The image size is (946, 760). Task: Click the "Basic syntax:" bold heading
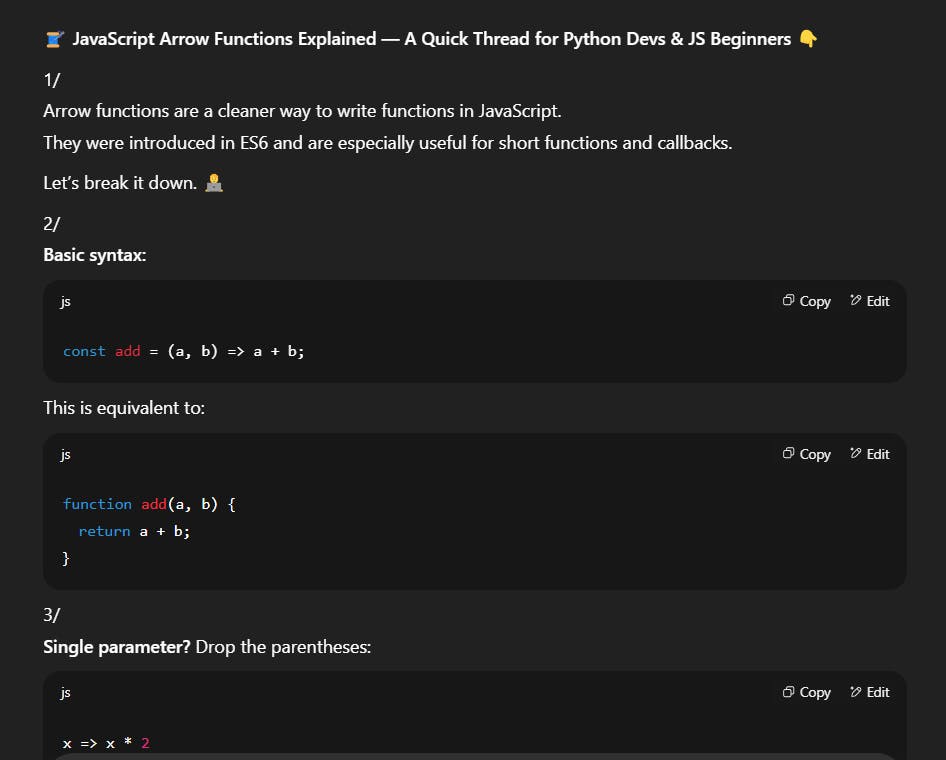(95, 255)
